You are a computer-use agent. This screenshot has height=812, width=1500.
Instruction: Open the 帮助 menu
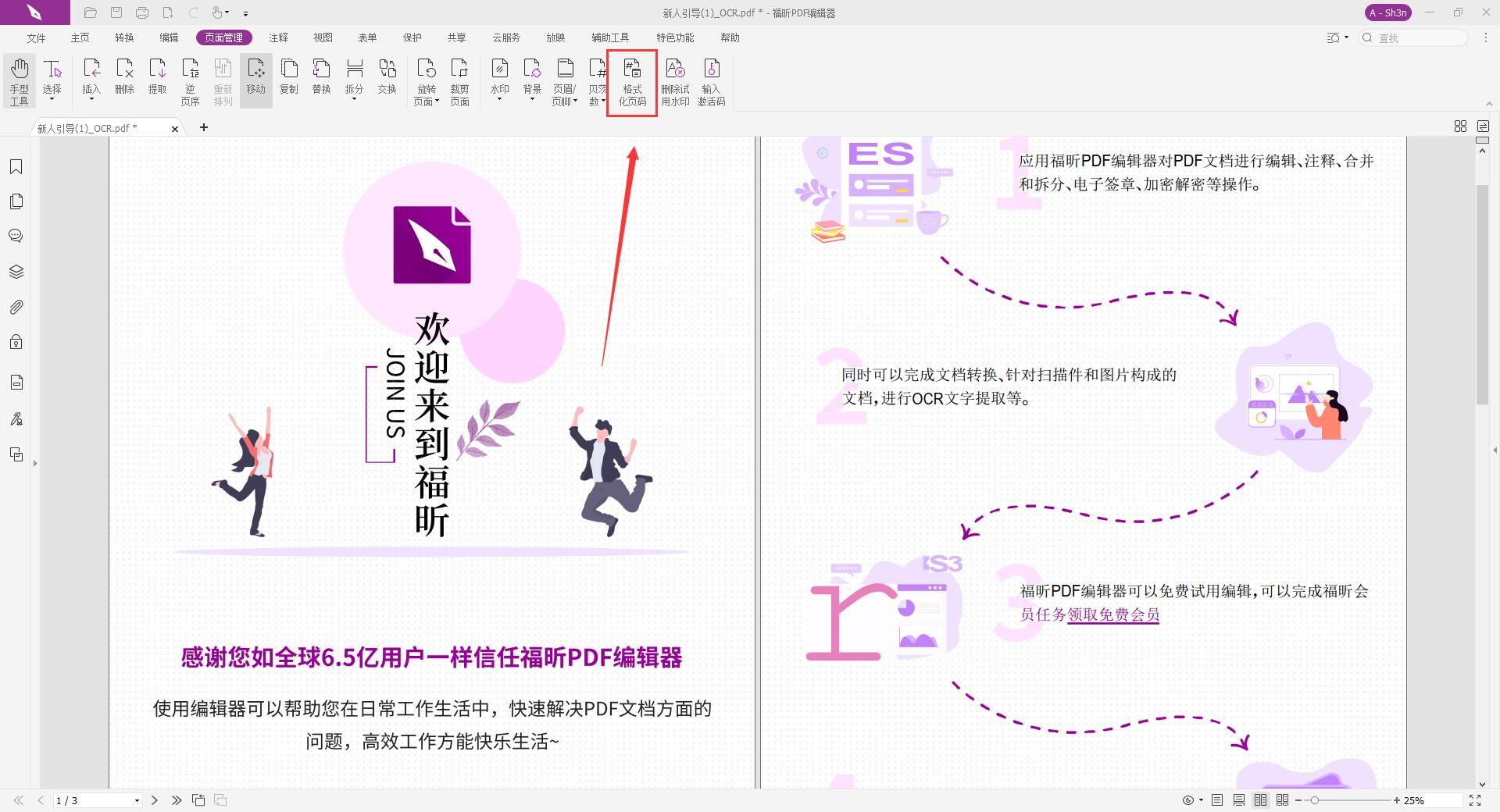pyautogui.click(x=730, y=37)
